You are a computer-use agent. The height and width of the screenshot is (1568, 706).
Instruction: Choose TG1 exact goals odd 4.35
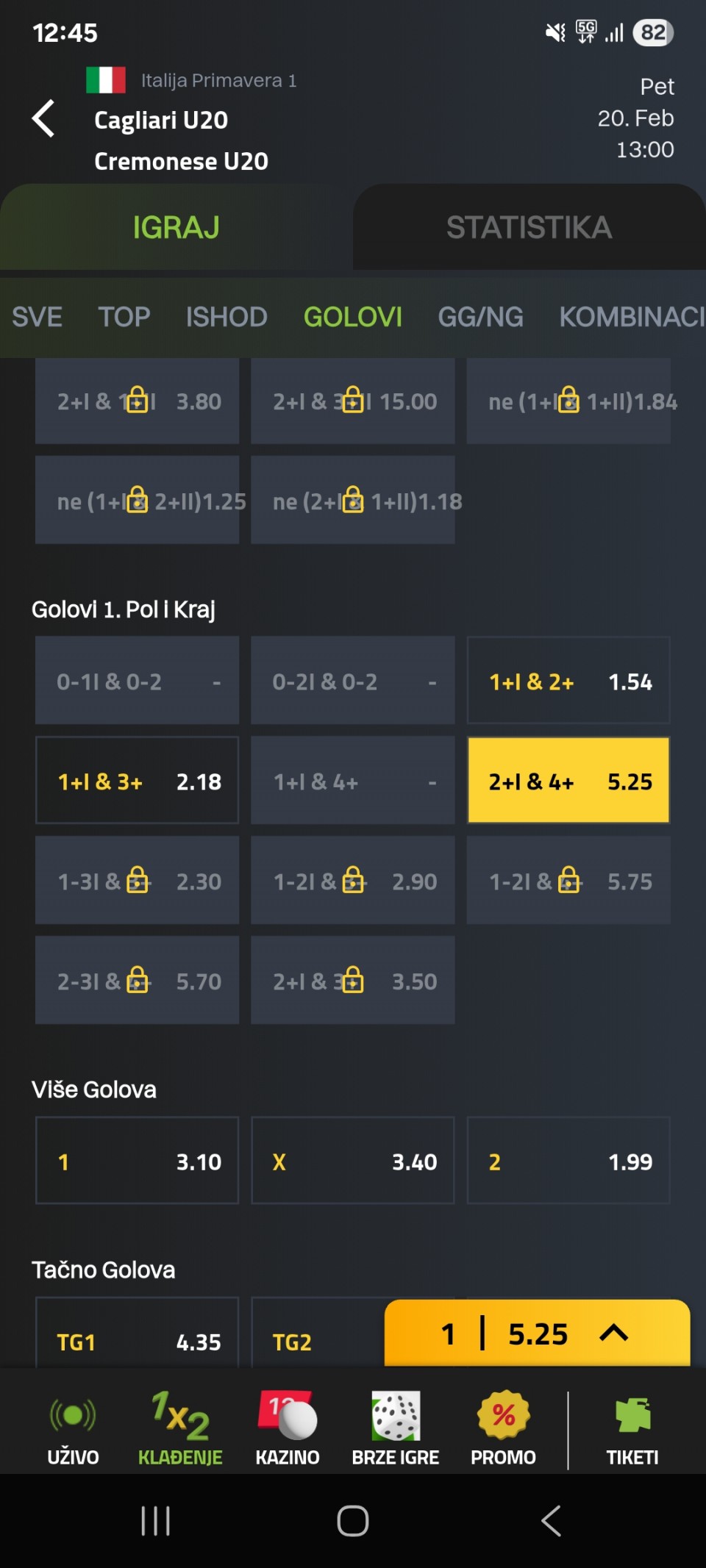coord(138,1341)
